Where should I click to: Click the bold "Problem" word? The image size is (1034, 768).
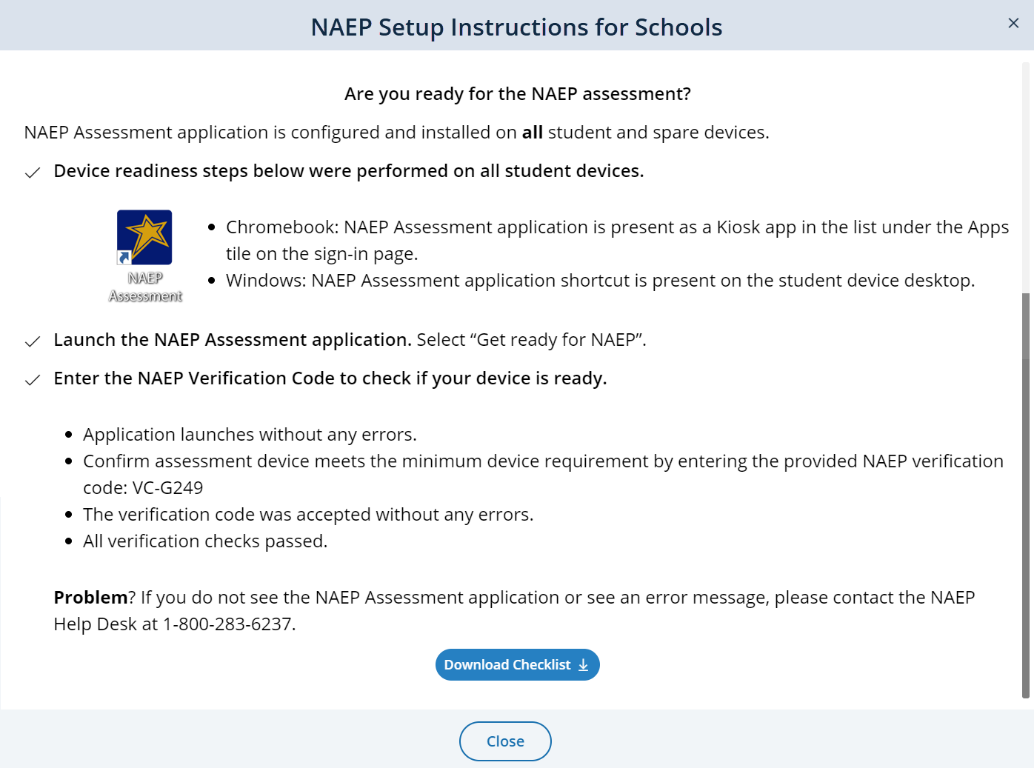click(91, 598)
